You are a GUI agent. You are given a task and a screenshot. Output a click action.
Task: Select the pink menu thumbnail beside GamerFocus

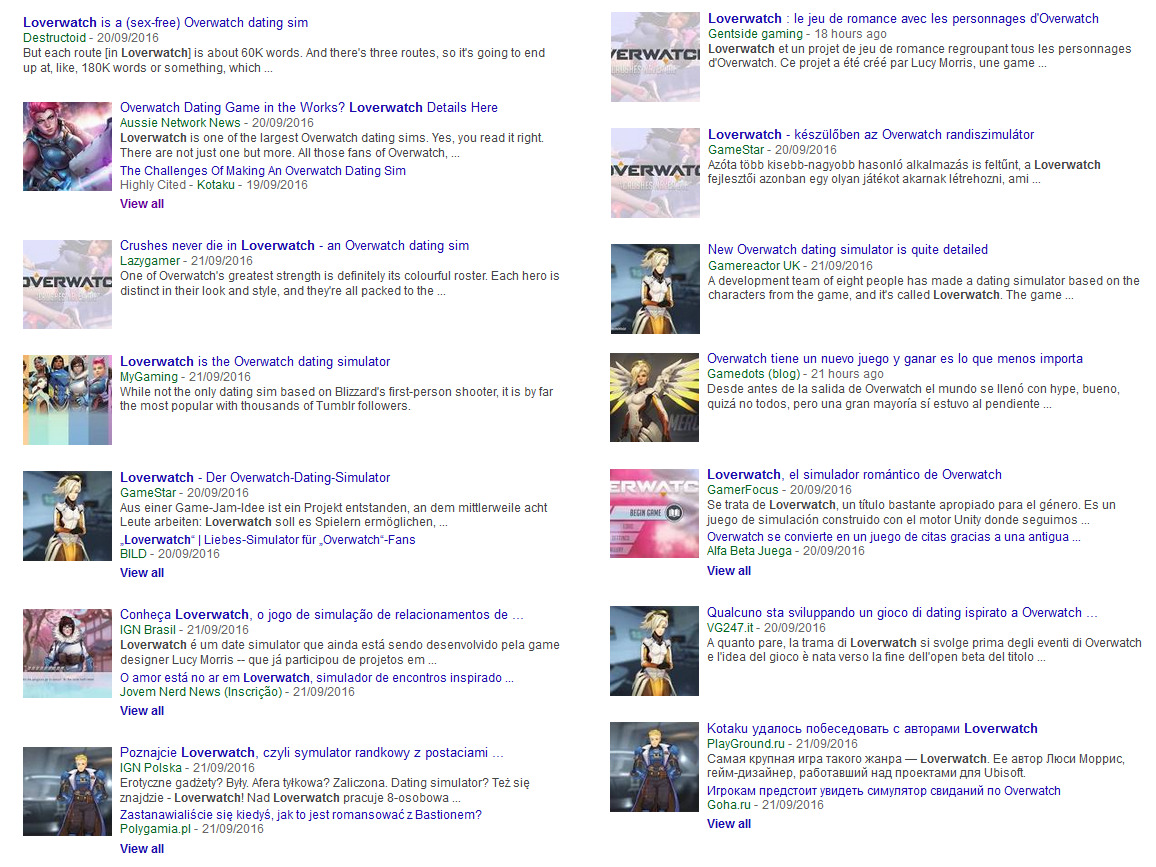(655, 513)
